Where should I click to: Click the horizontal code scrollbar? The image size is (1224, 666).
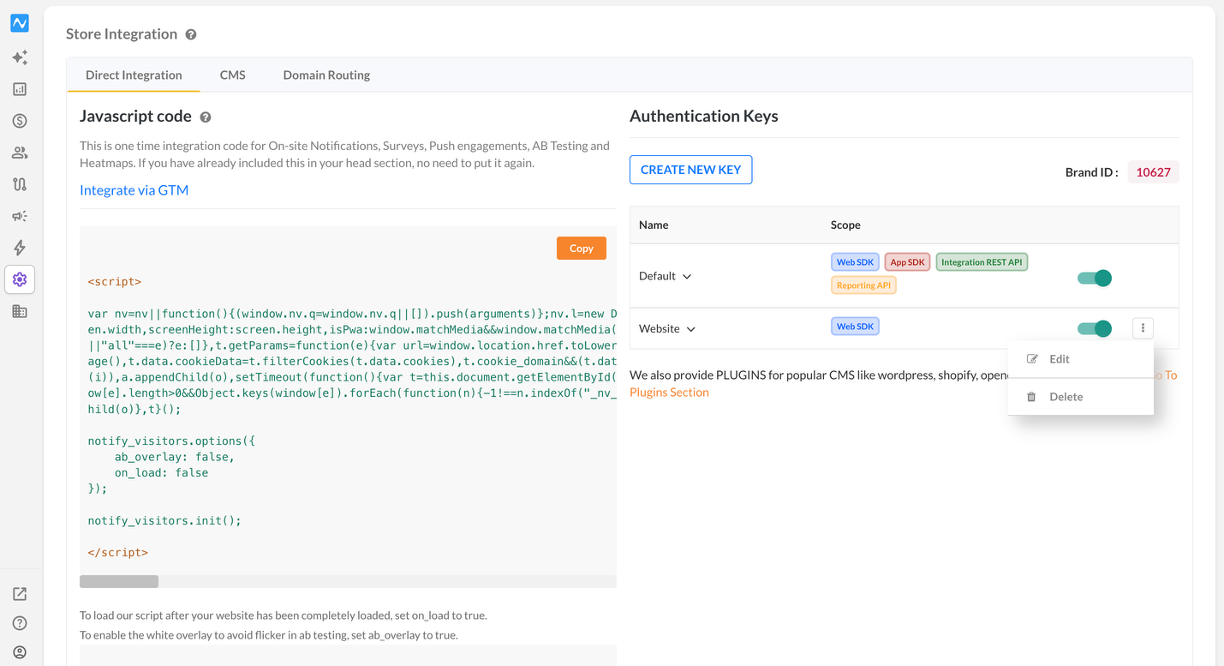(119, 581)
